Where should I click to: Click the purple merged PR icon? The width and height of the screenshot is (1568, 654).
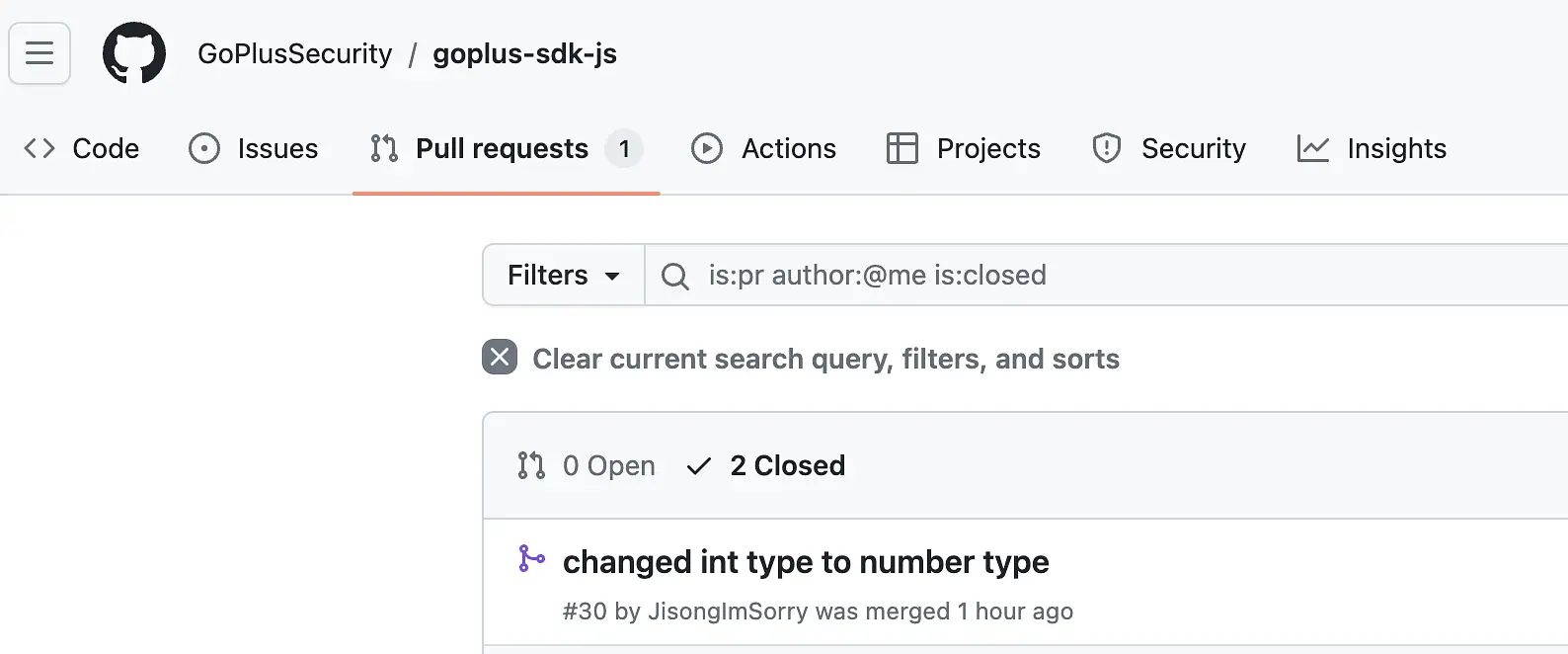coord(531,559)
